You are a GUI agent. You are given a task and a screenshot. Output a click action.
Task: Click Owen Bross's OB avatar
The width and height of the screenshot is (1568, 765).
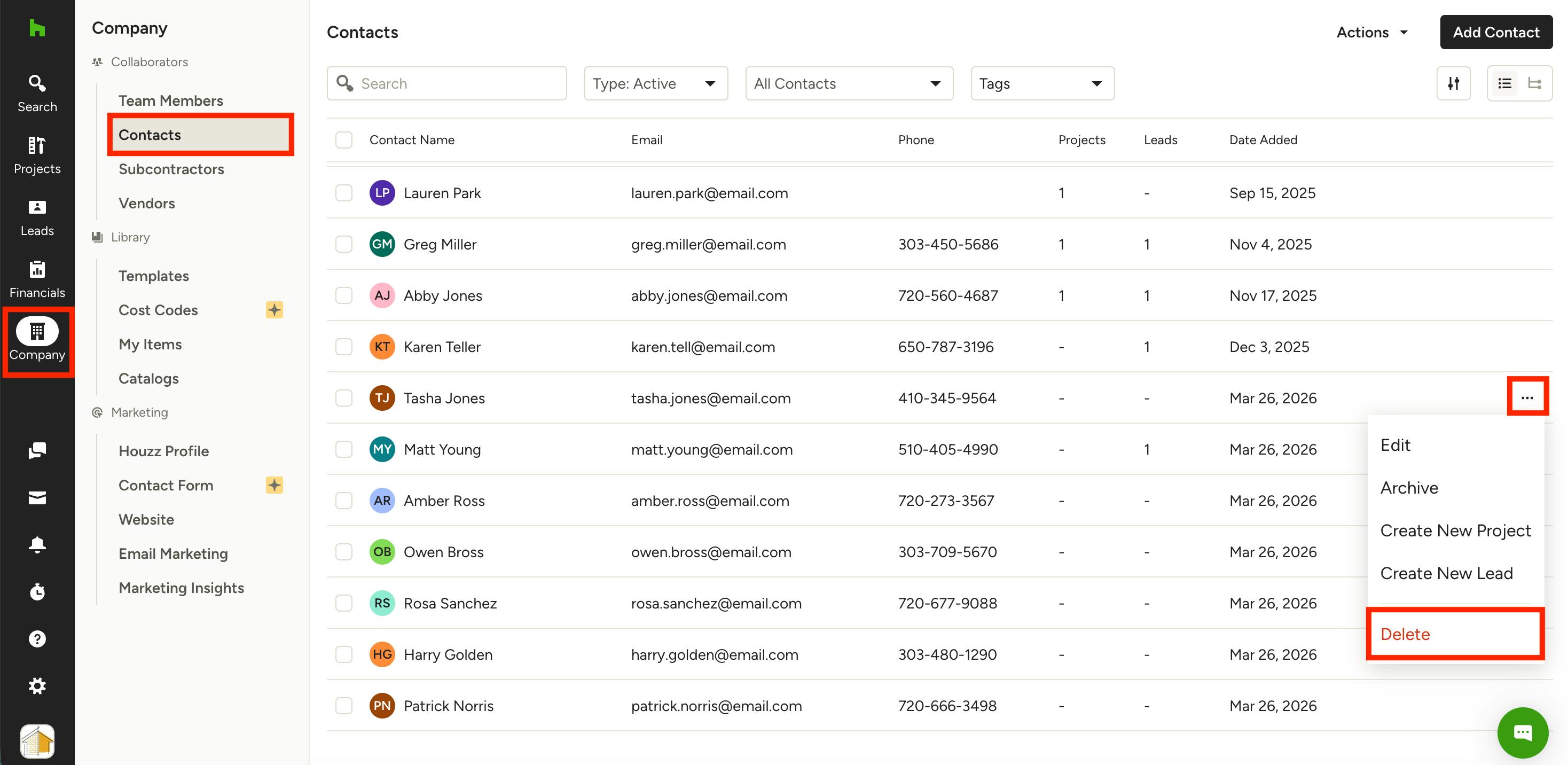(382, 552)
